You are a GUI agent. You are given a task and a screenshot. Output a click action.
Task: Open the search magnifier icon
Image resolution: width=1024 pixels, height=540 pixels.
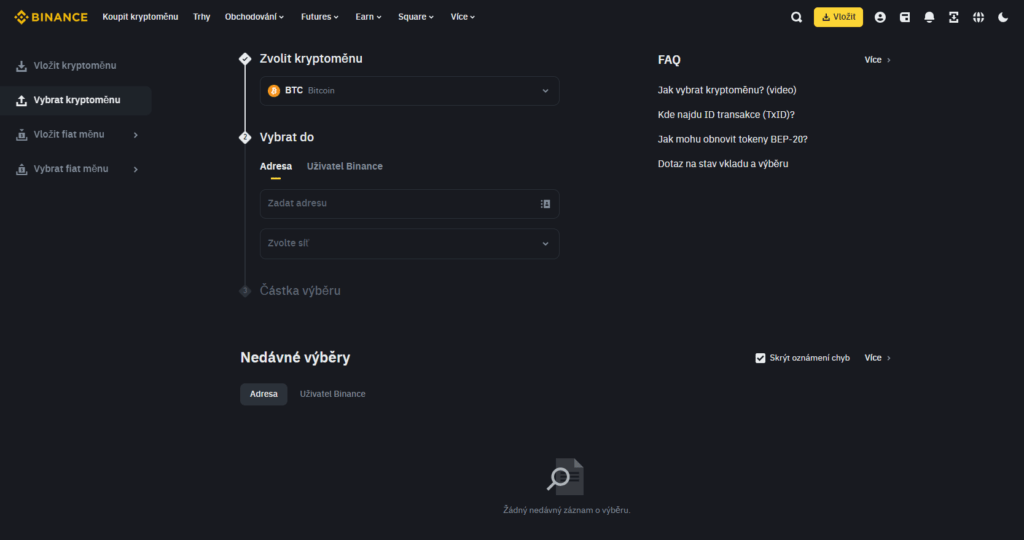pos(796,18)
